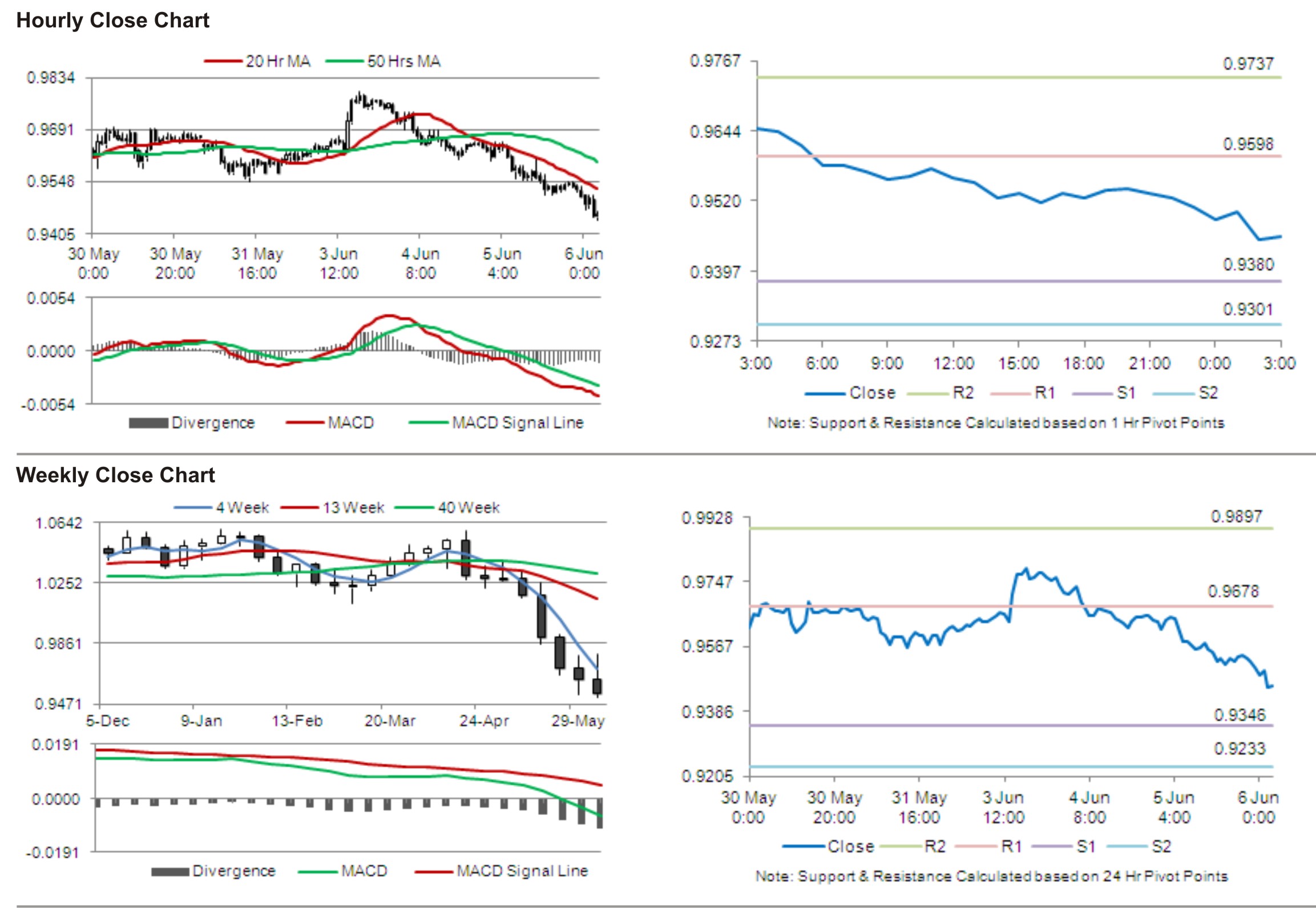The image size is (1316, 908).
Task: Click the S1 value 0.9346
Action: click(x=1240, y=715)
